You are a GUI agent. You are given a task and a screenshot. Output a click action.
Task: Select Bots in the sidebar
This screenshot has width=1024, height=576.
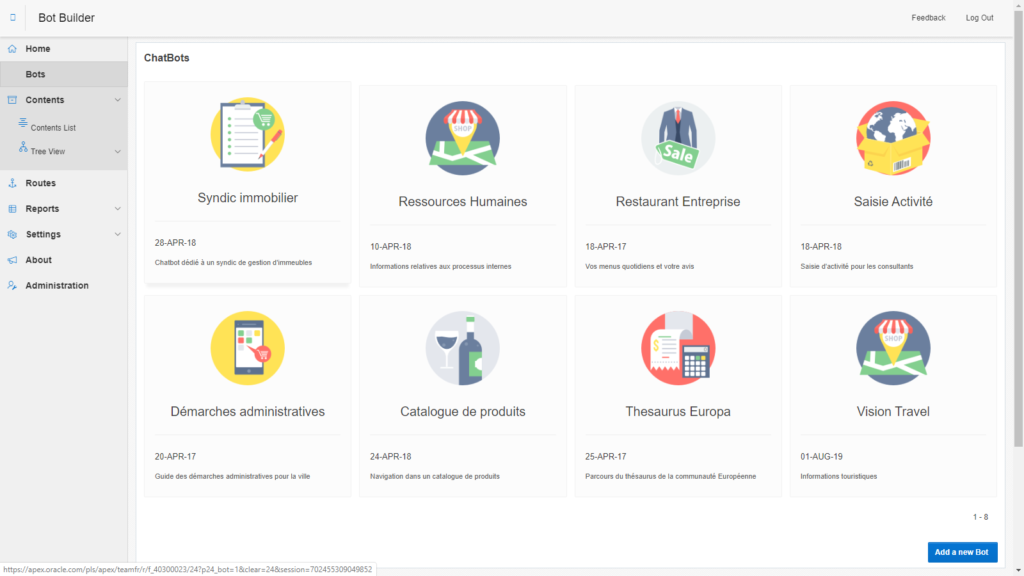point(64,74)
